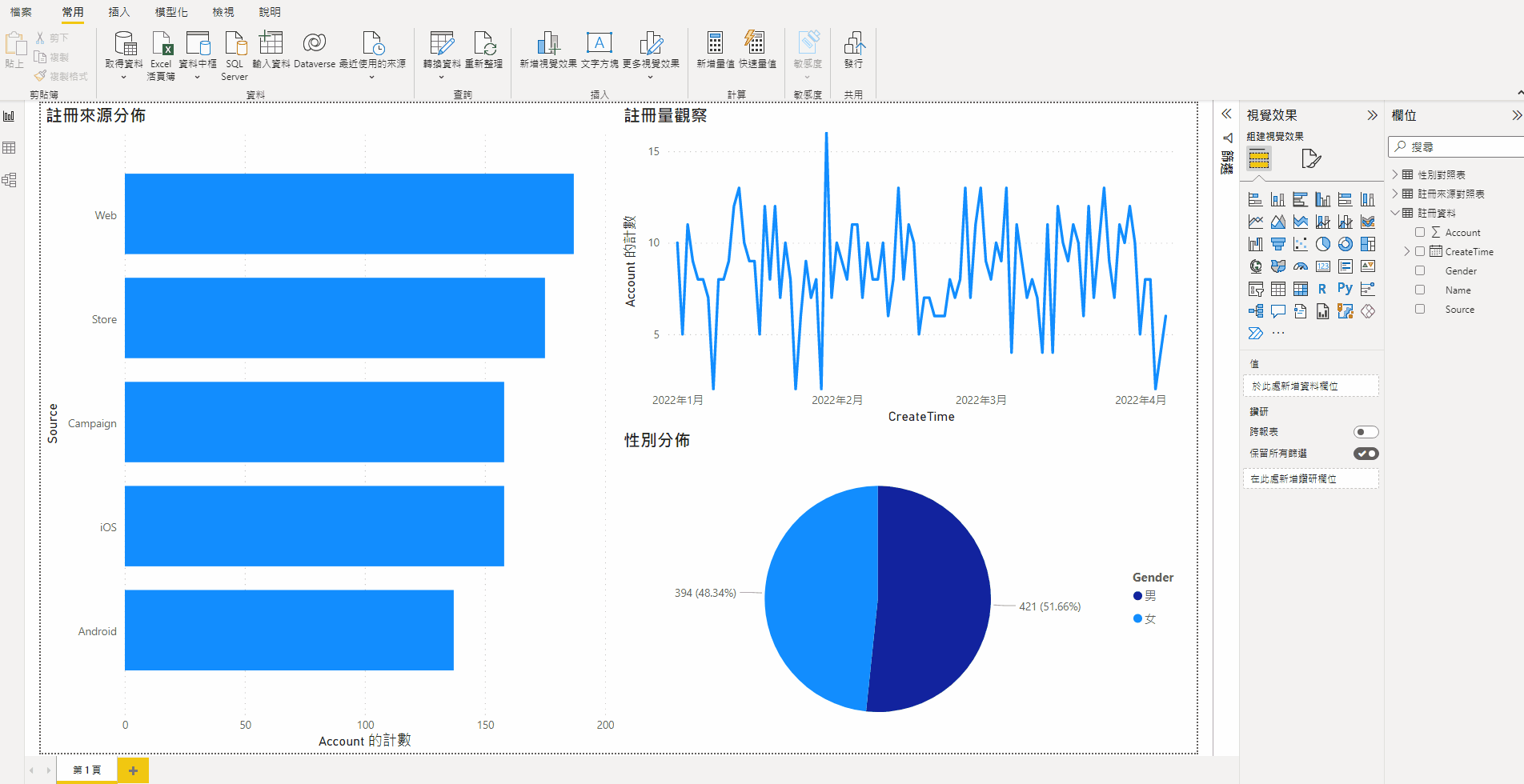
Task: Select the globe map visual icon
Action: click(x=1256, y=266)
